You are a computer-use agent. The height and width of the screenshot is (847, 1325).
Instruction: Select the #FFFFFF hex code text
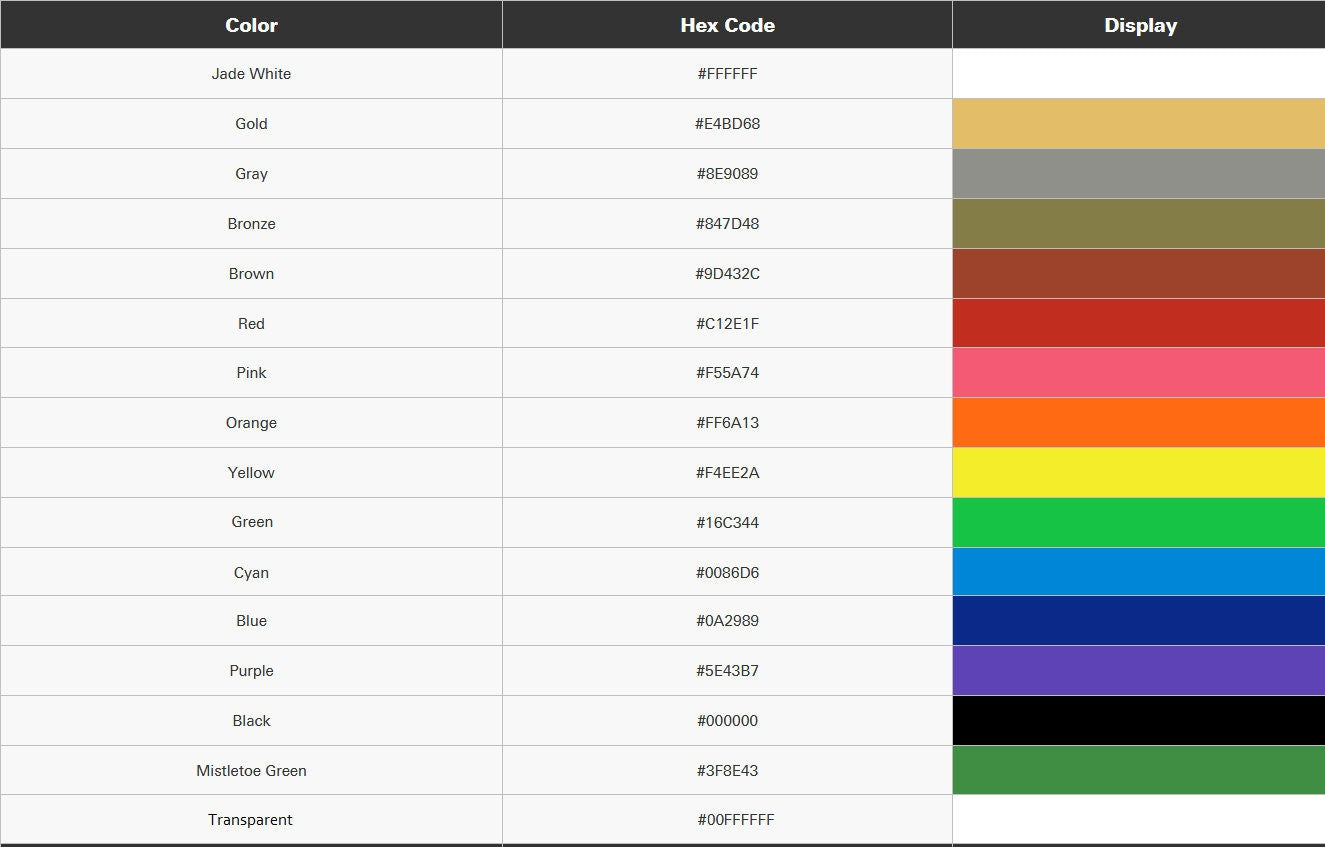coord(727,74)
